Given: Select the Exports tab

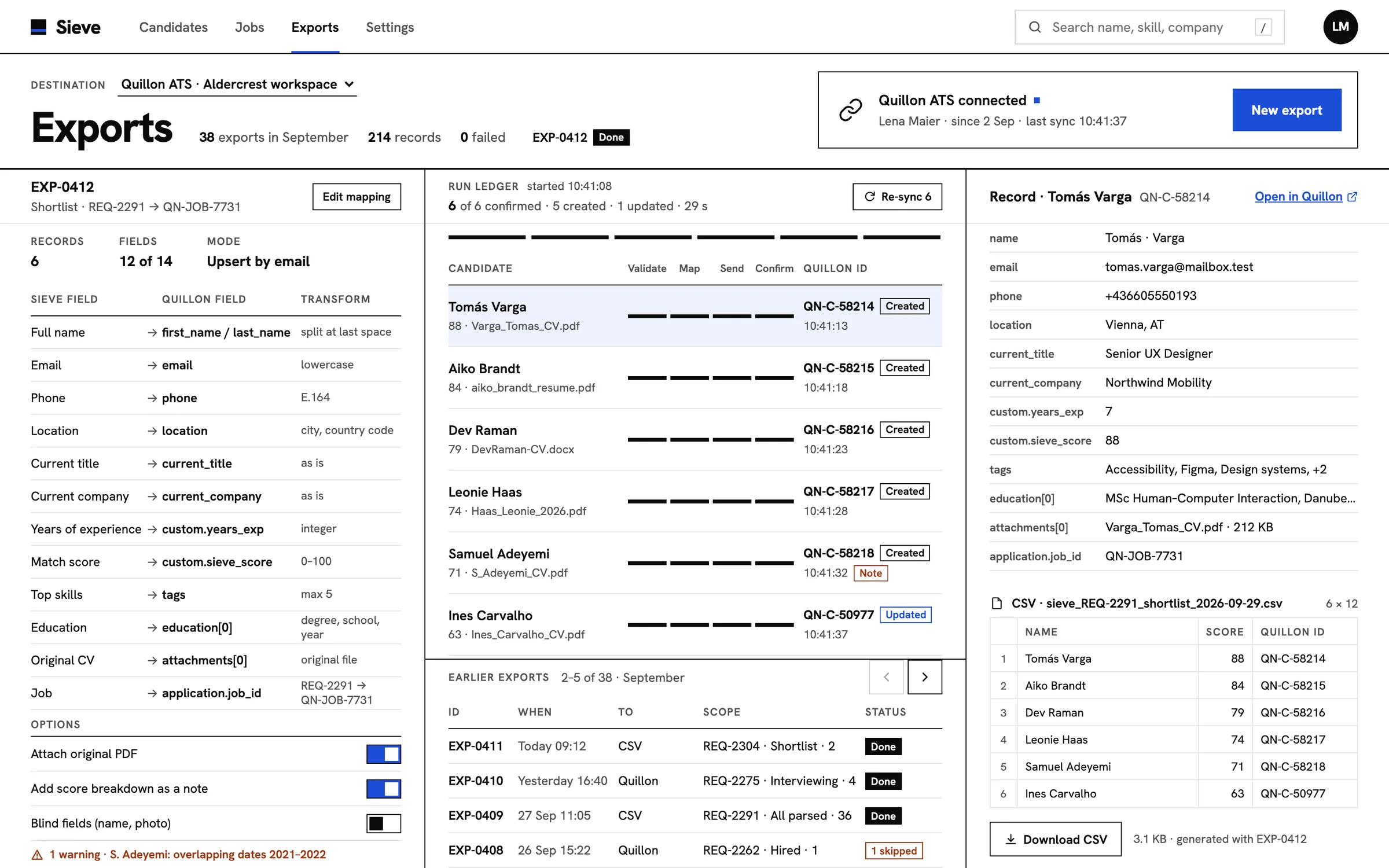Looking at the screenshot, I should 315,27.
